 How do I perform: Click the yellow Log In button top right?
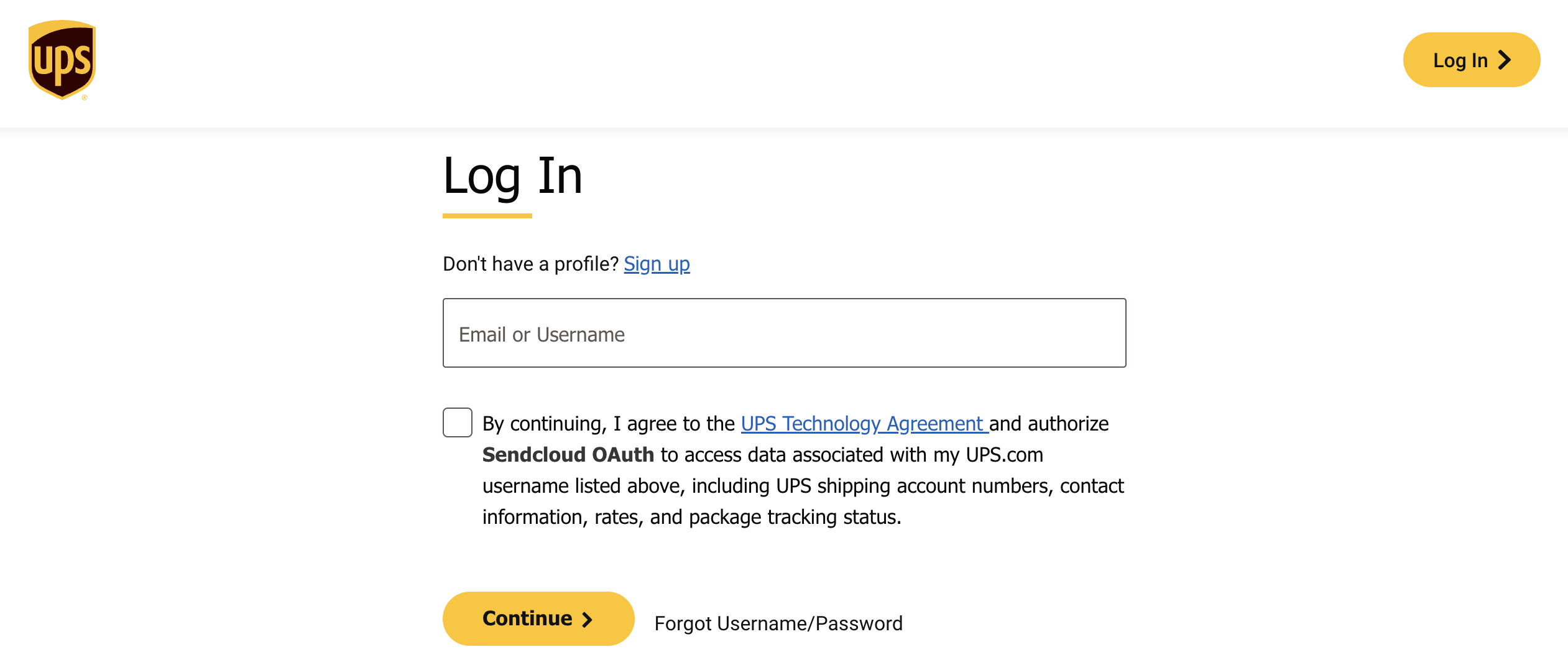1471,60
